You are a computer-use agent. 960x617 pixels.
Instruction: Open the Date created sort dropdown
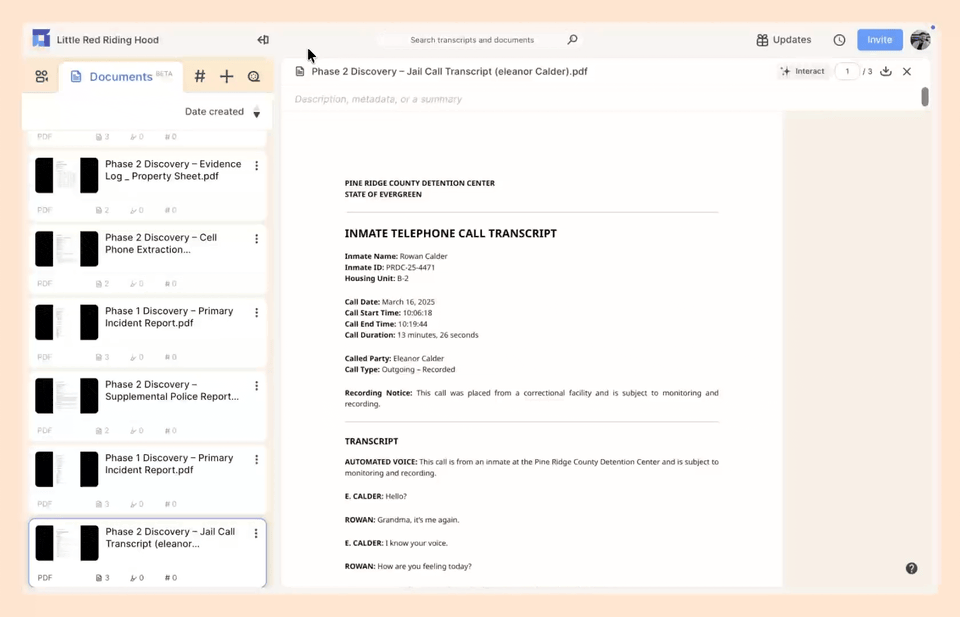[x=214, y=111]
